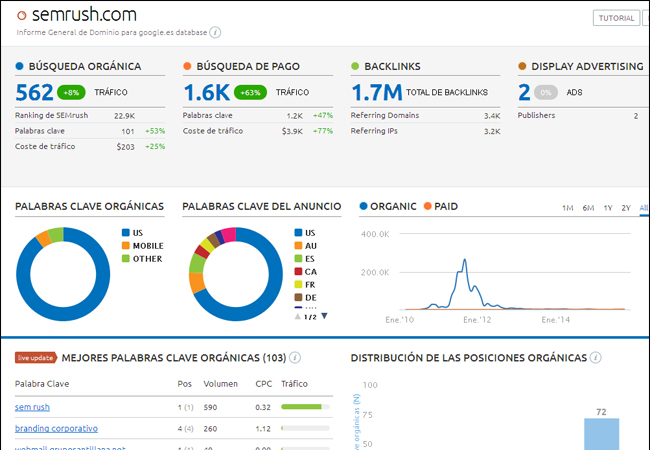Select the All time range
Image resolution: width=650 pixels, height=450 pixels.
(643, 208)
